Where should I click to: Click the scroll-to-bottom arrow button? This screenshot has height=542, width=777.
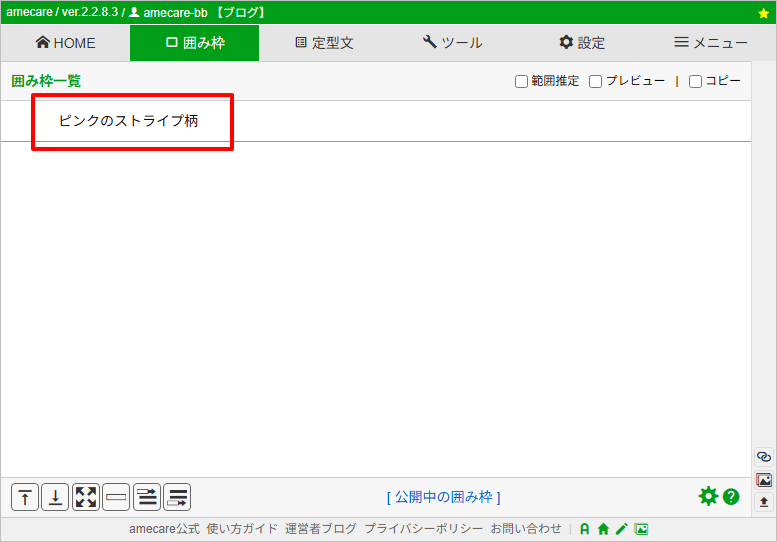(55, 497)
